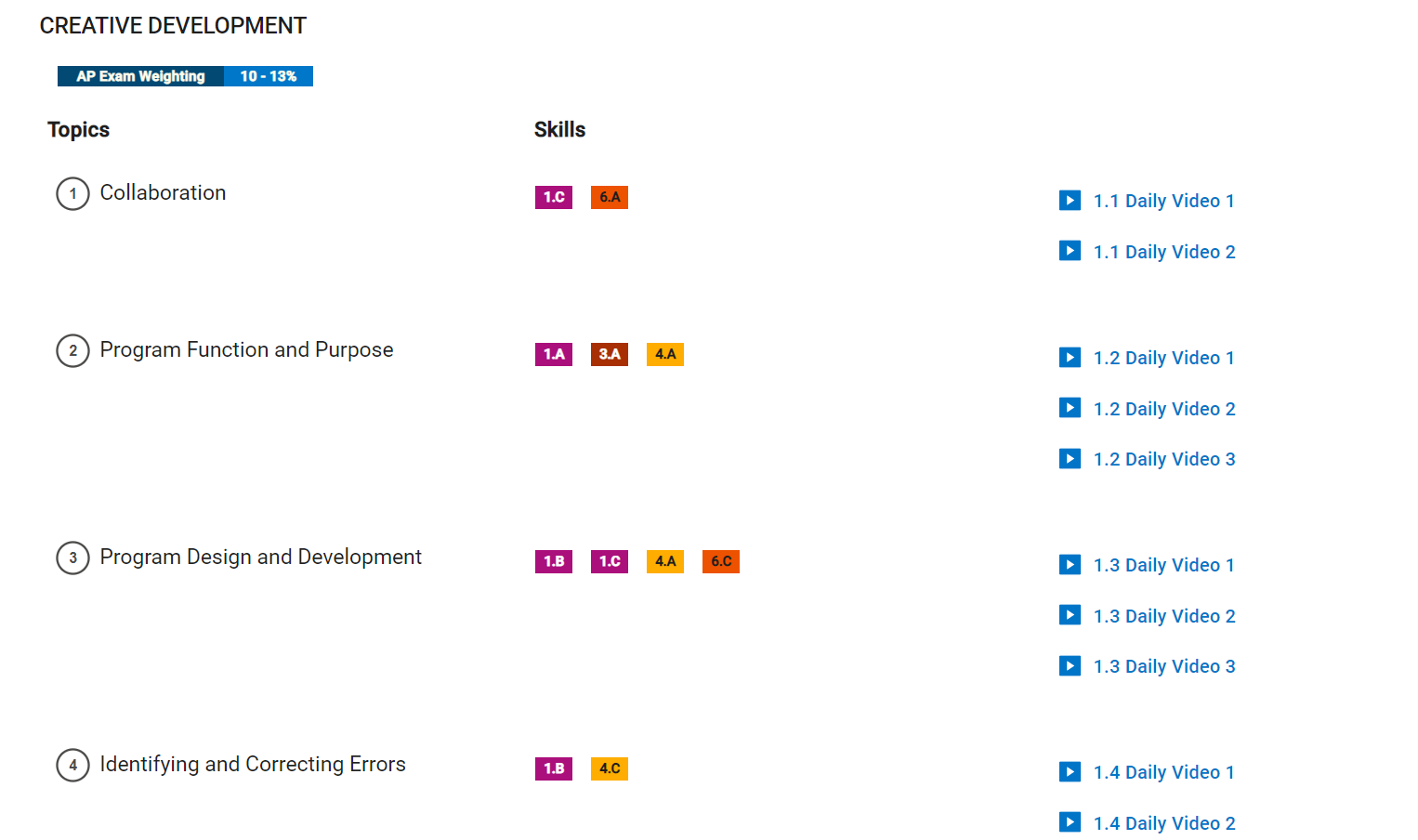
Task: Open the 1.4 Daily Video 2 link
Action: (x=1164, y=823)
